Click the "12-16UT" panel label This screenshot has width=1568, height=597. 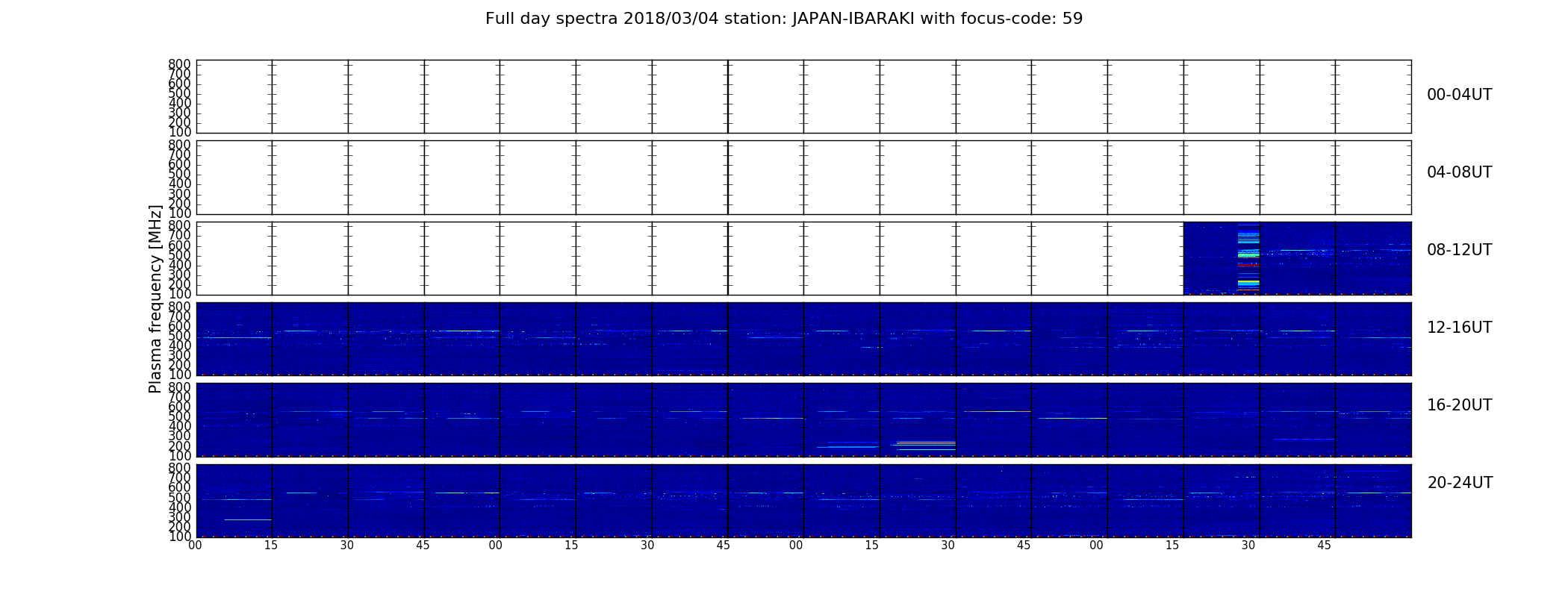click(x=1459, y=328)
